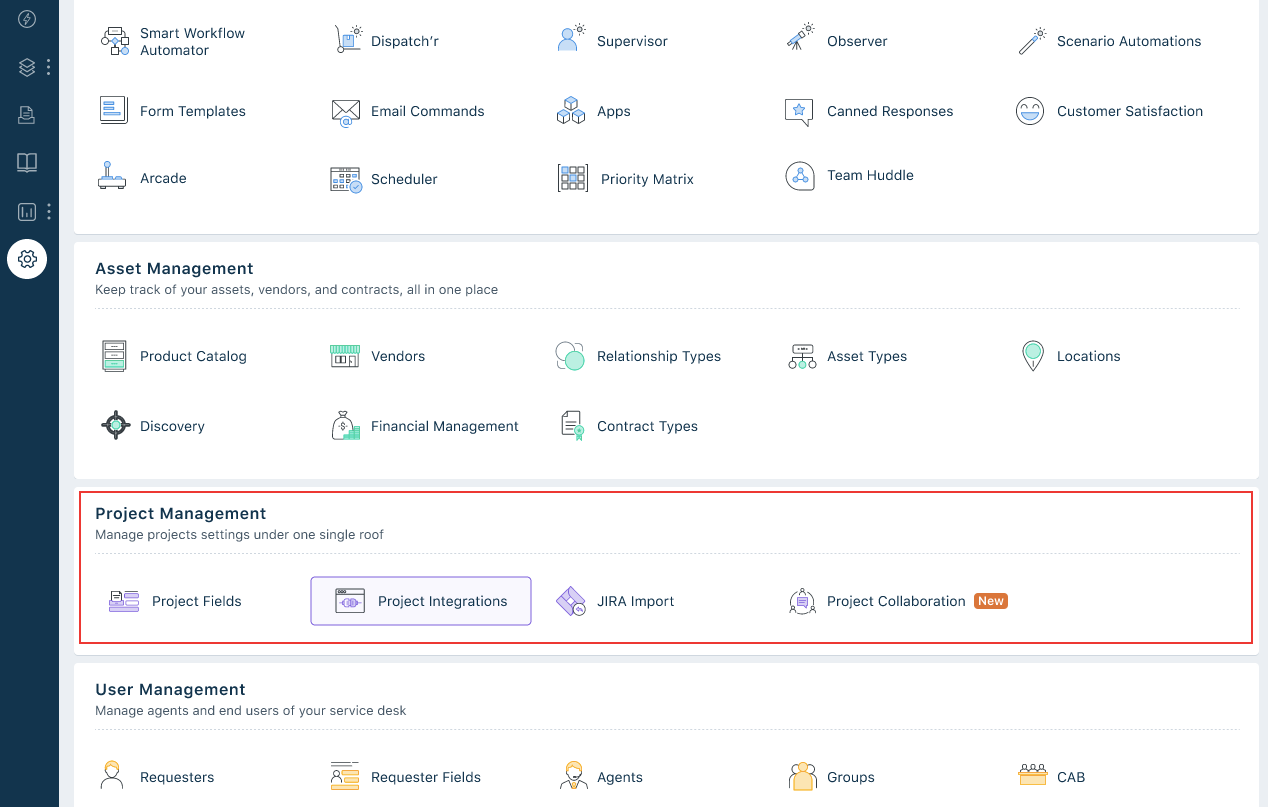Expand the reports icon's three-dot menu
Screen dimensions: 1268x807
coord(49,211)
